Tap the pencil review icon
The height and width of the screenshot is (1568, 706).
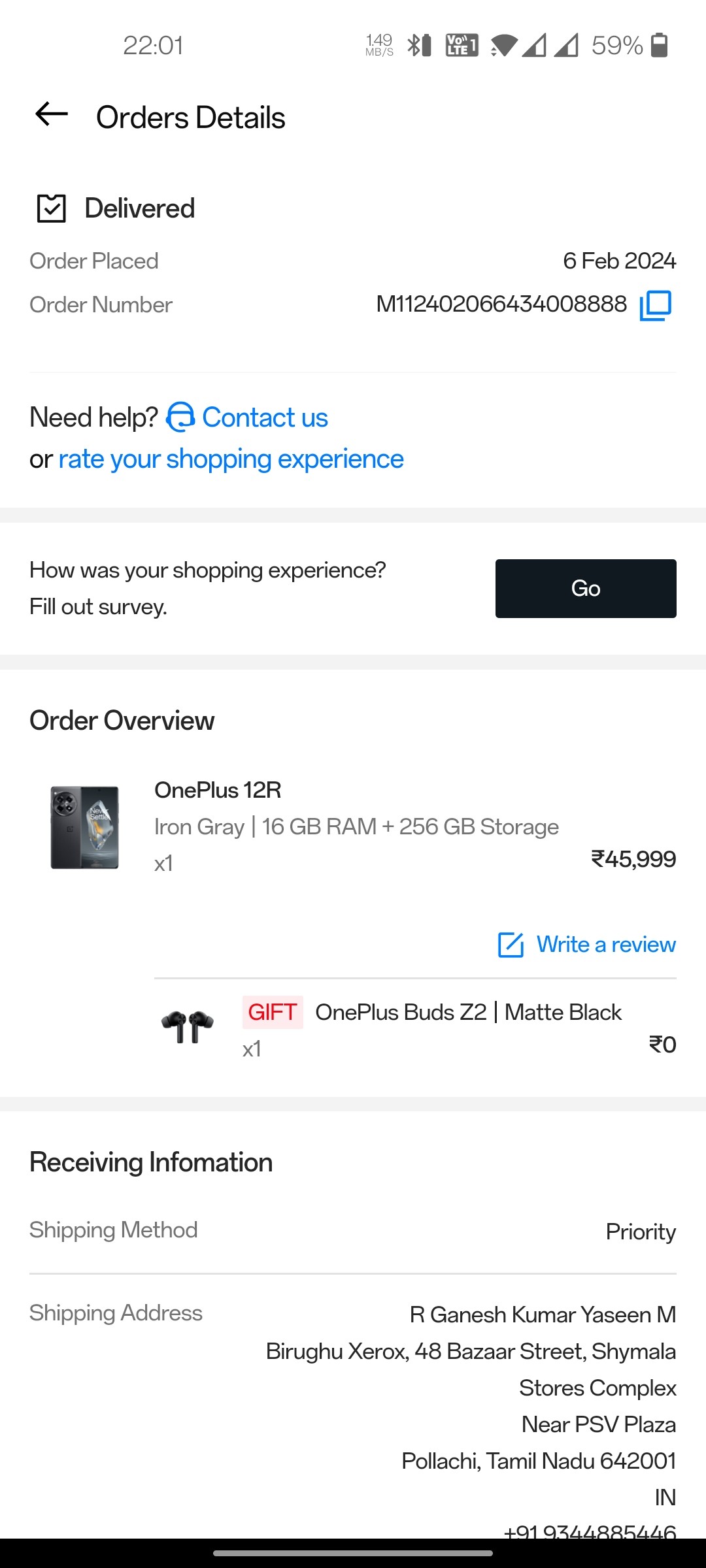pyautogui.click(x=511, y=945)
